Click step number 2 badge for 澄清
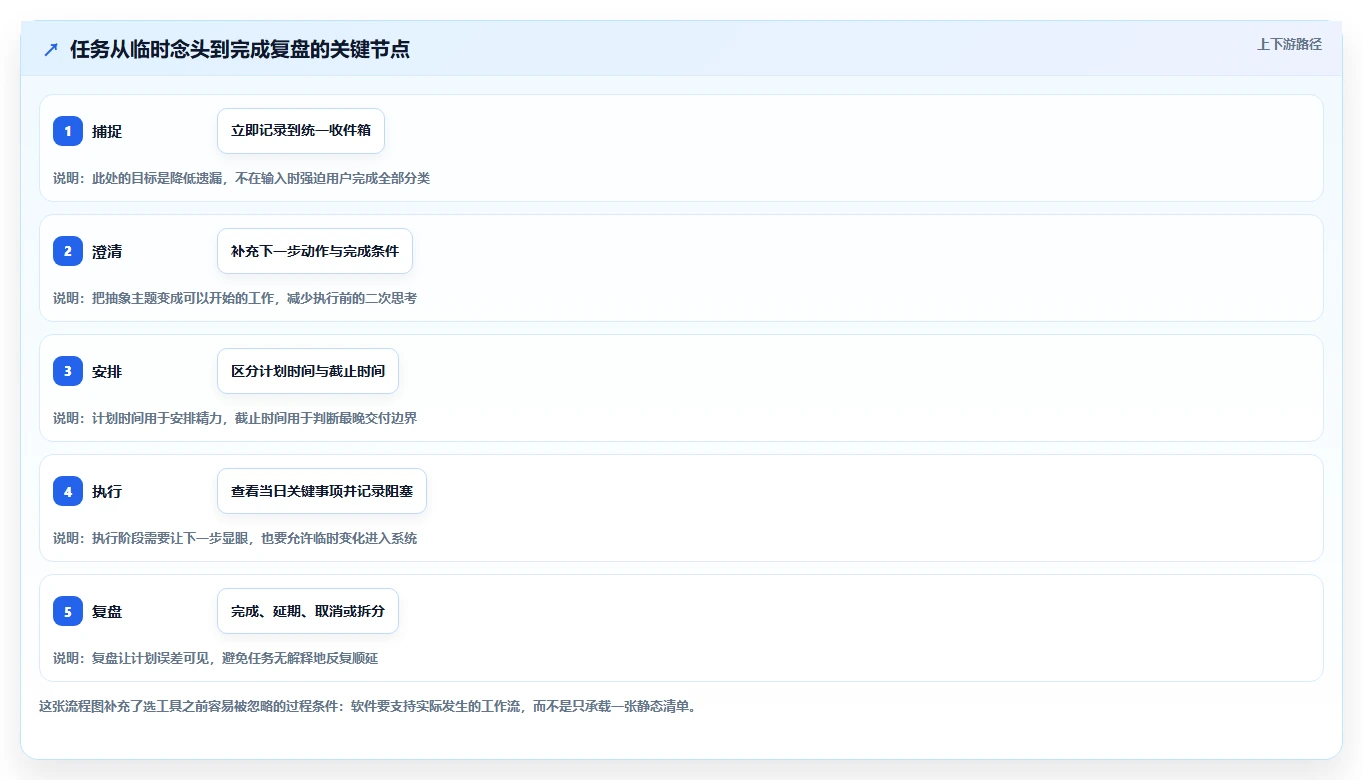Viewport: 1363px width, 780px height. click(x=68, y=251)
